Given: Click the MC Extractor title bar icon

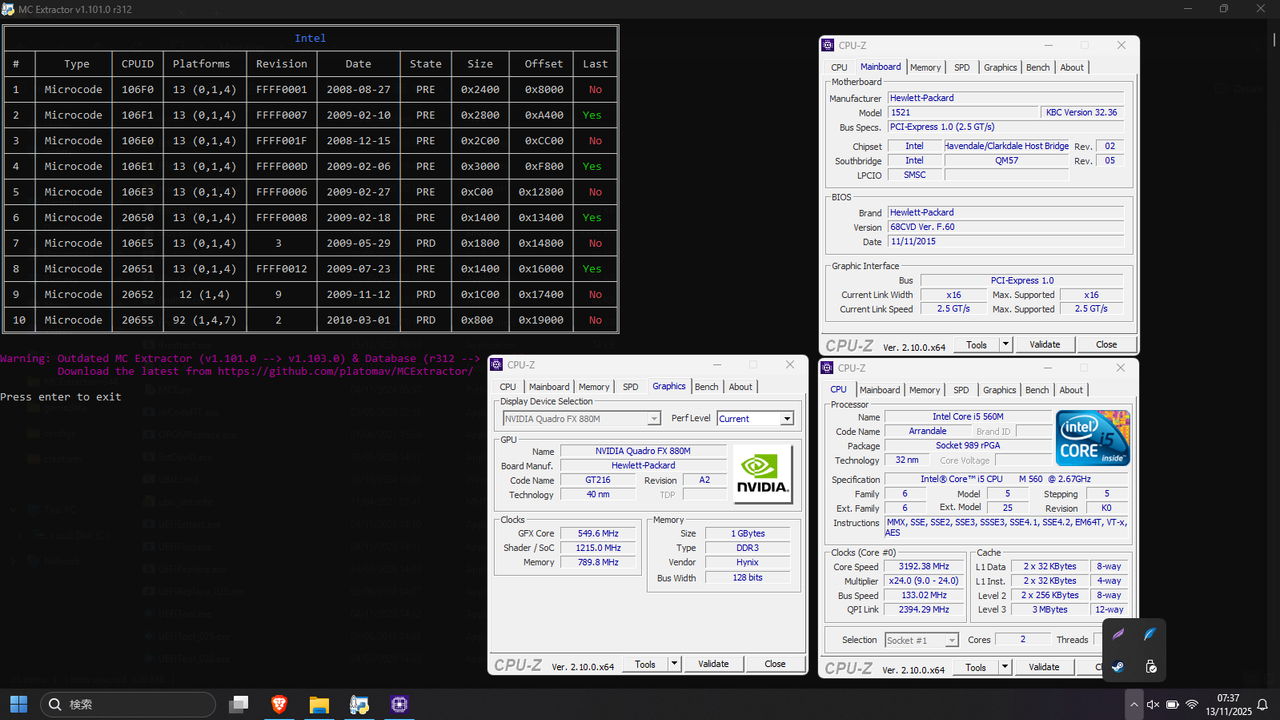Looking at the screenshot, I should [9, 9].
